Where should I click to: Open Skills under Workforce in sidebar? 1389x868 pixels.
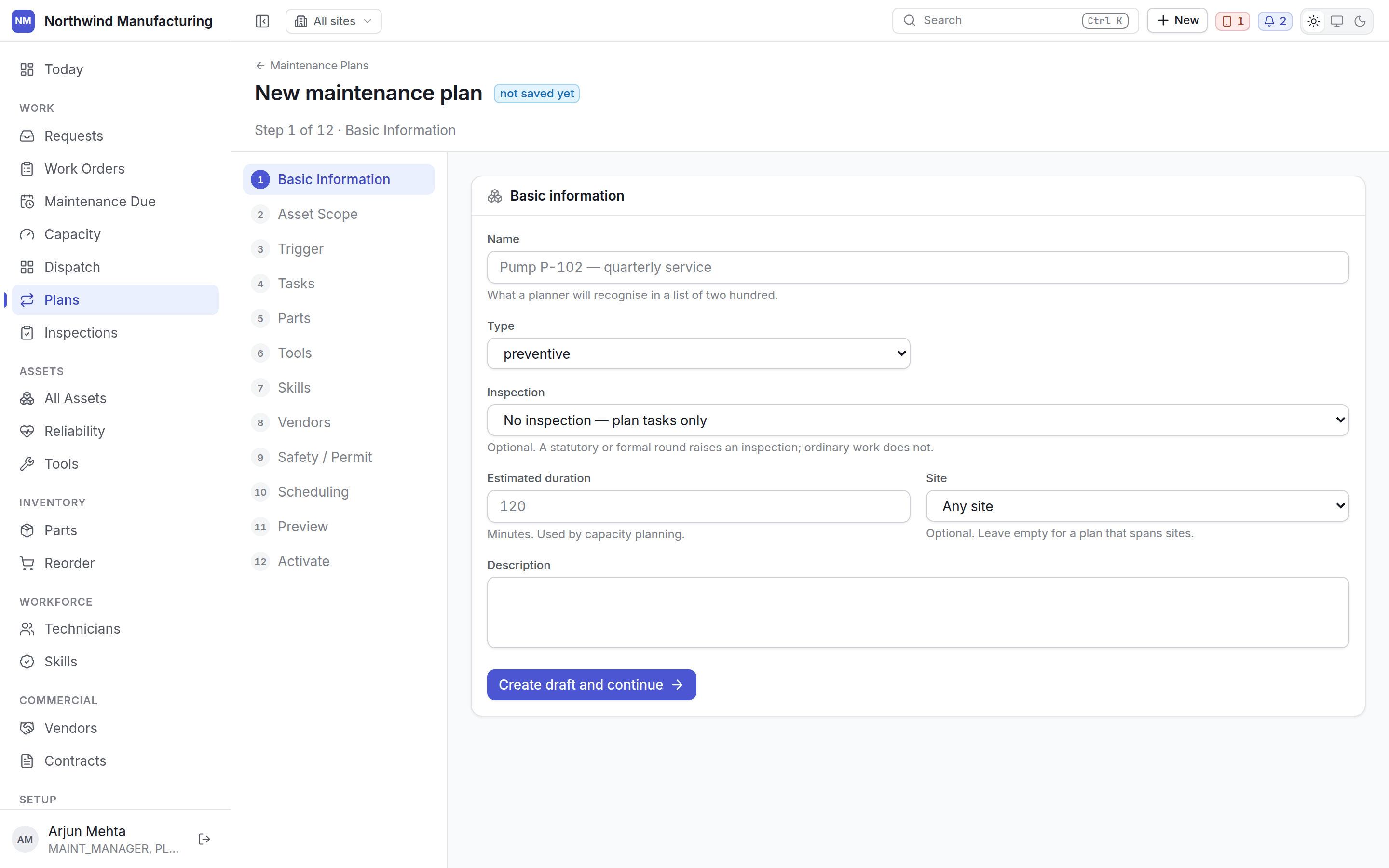115,661
